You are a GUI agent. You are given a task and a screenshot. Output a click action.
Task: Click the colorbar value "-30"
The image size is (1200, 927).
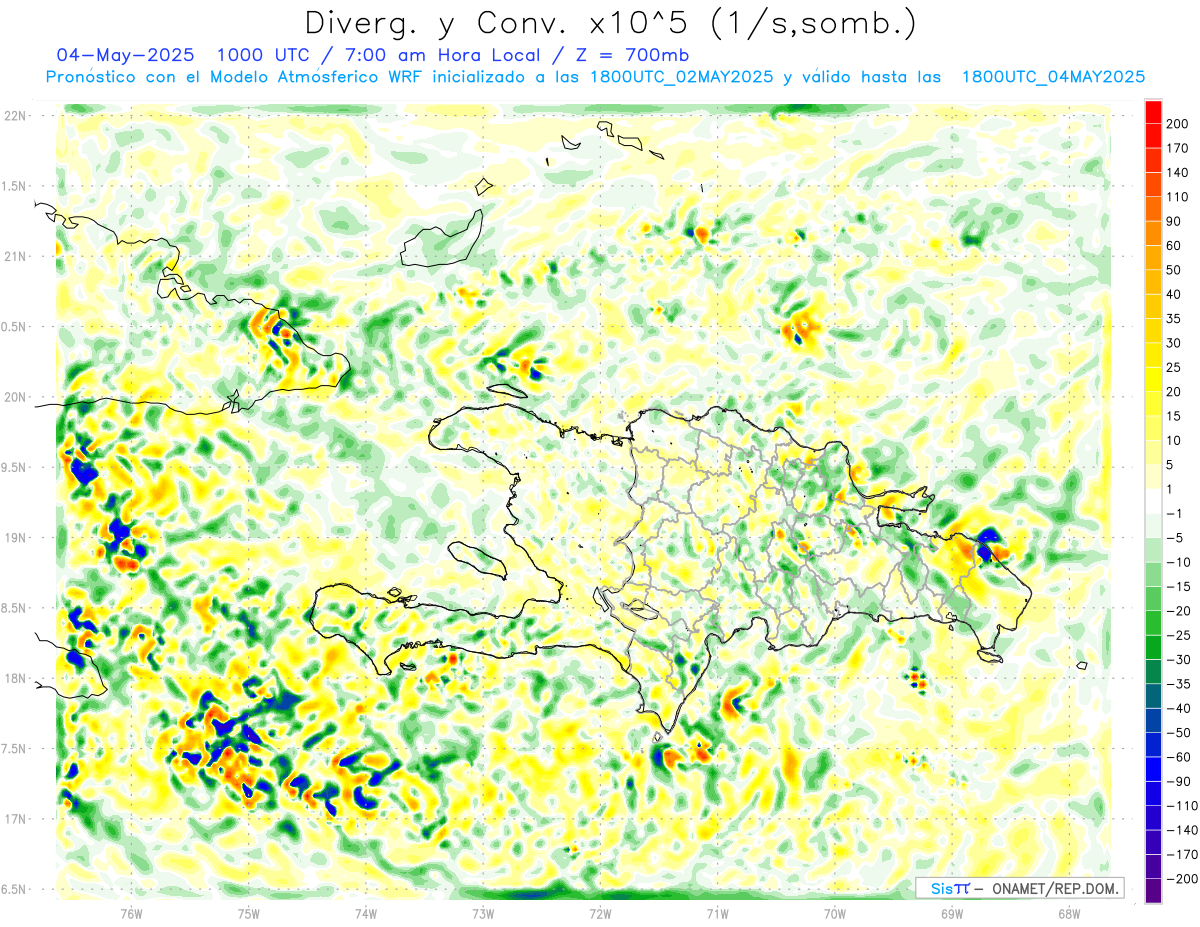click(1178, 659)
